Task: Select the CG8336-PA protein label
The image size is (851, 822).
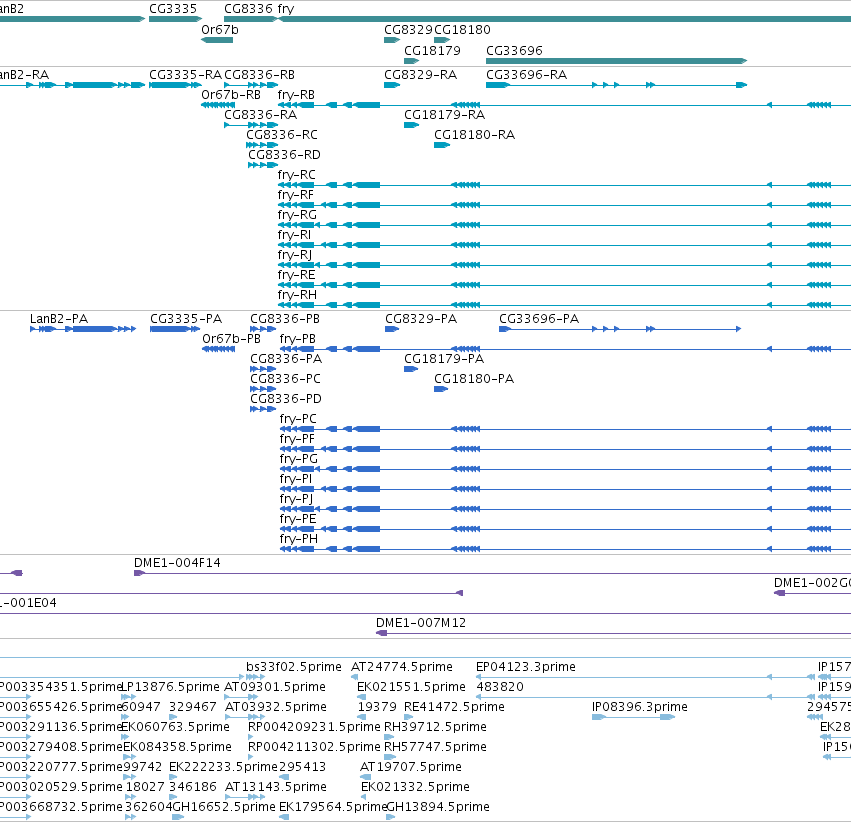Action: 286,359
